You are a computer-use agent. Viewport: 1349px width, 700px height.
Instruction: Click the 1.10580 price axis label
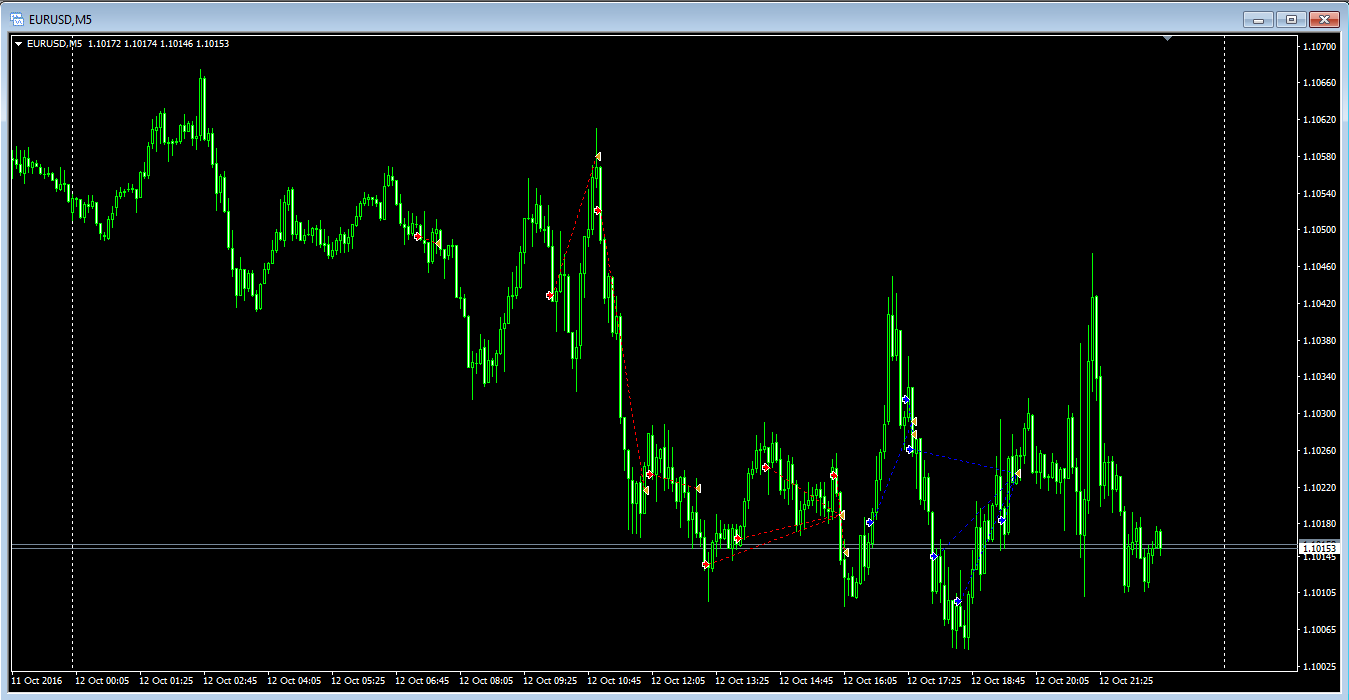1320,157
